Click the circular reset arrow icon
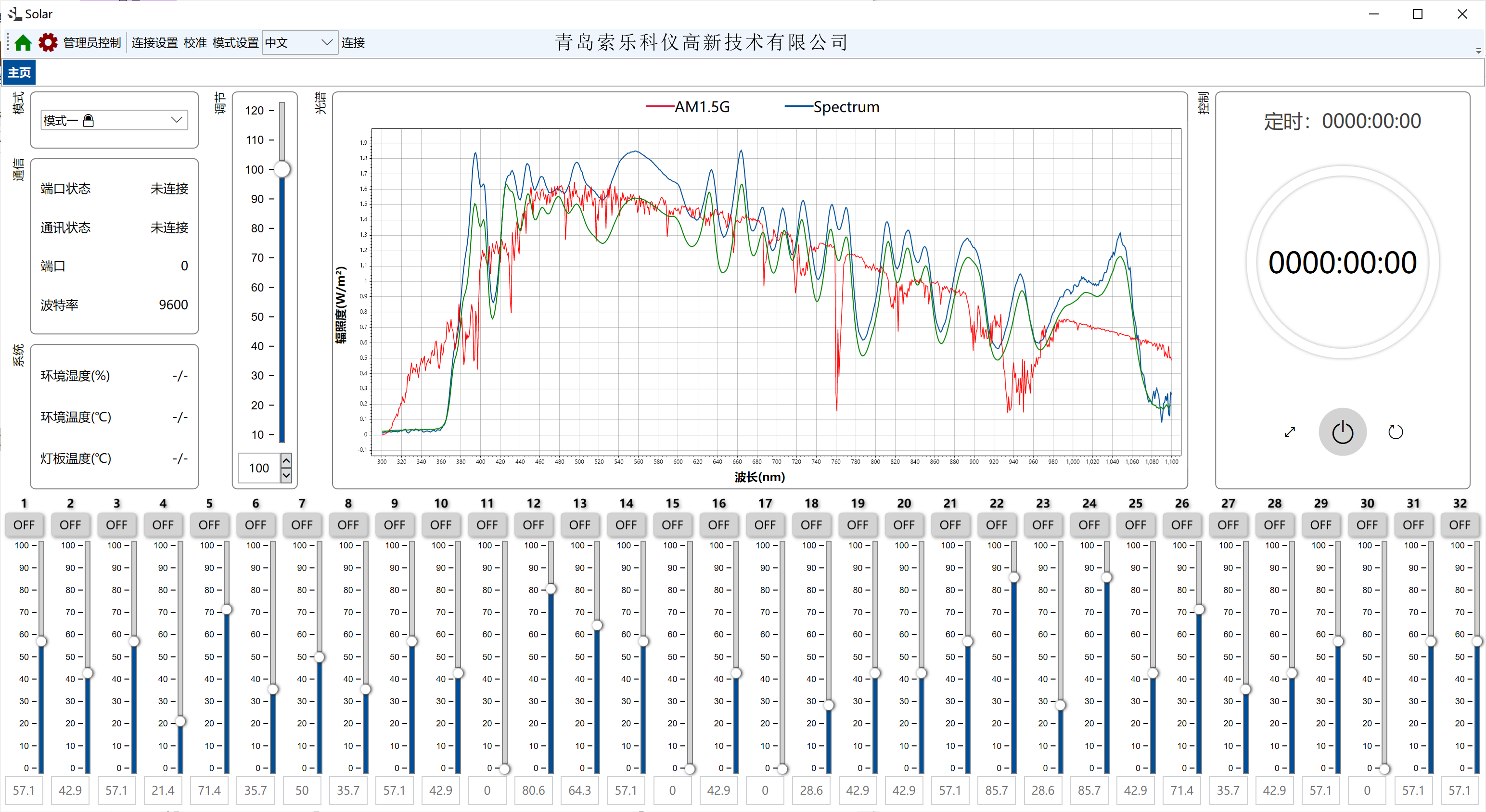This screenshot has width=1486, height=812. click(x=1395, y=432)
